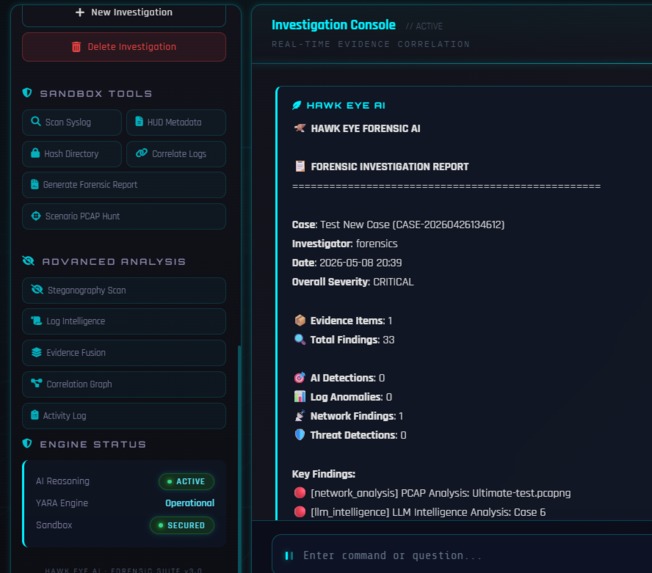Click the leaf icon beside Hawk Eye AI
Viewport: 652px width, 573px height.
point(296,105)
